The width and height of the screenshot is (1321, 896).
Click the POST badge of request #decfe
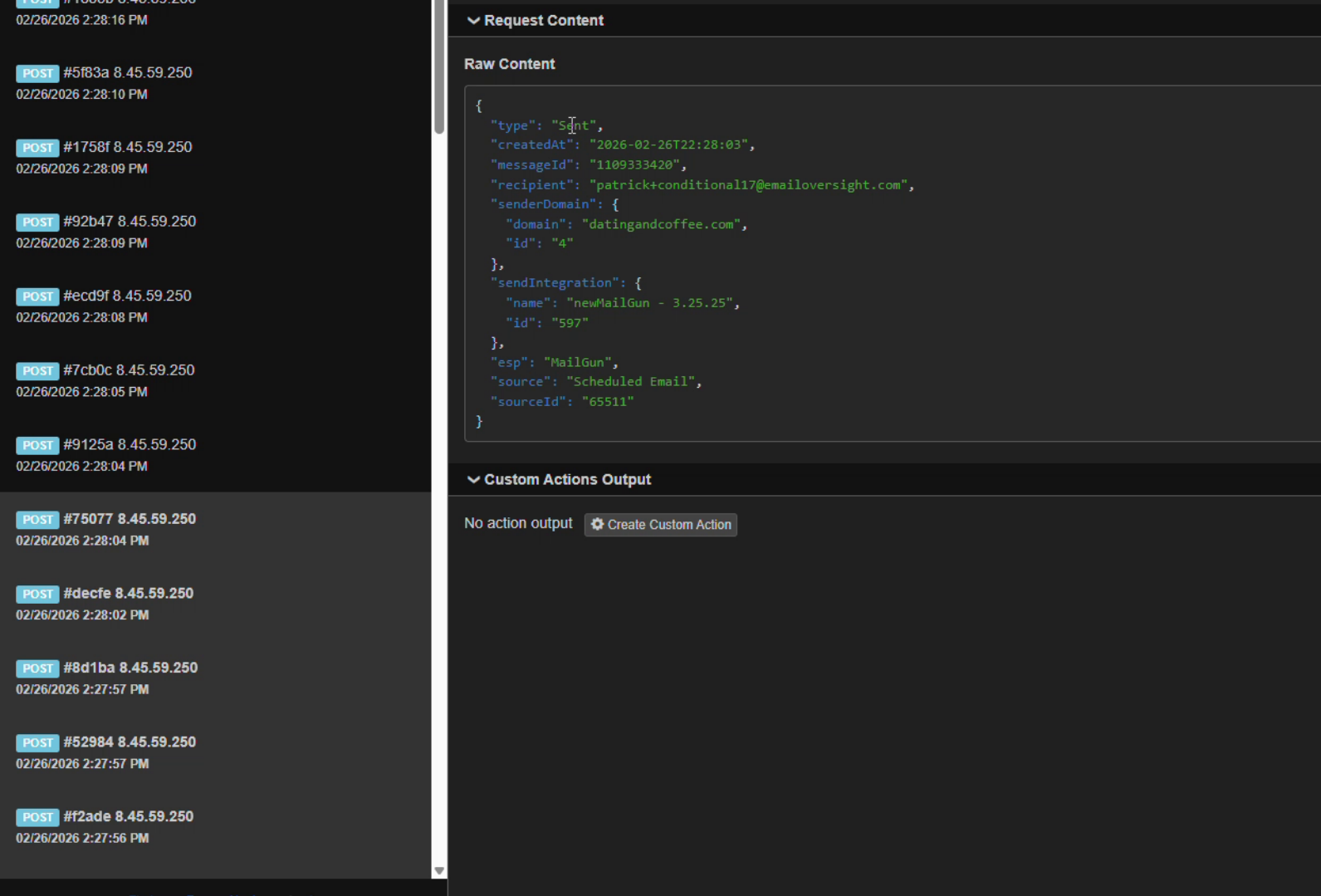pyautogui.click(x=37, y=594)
